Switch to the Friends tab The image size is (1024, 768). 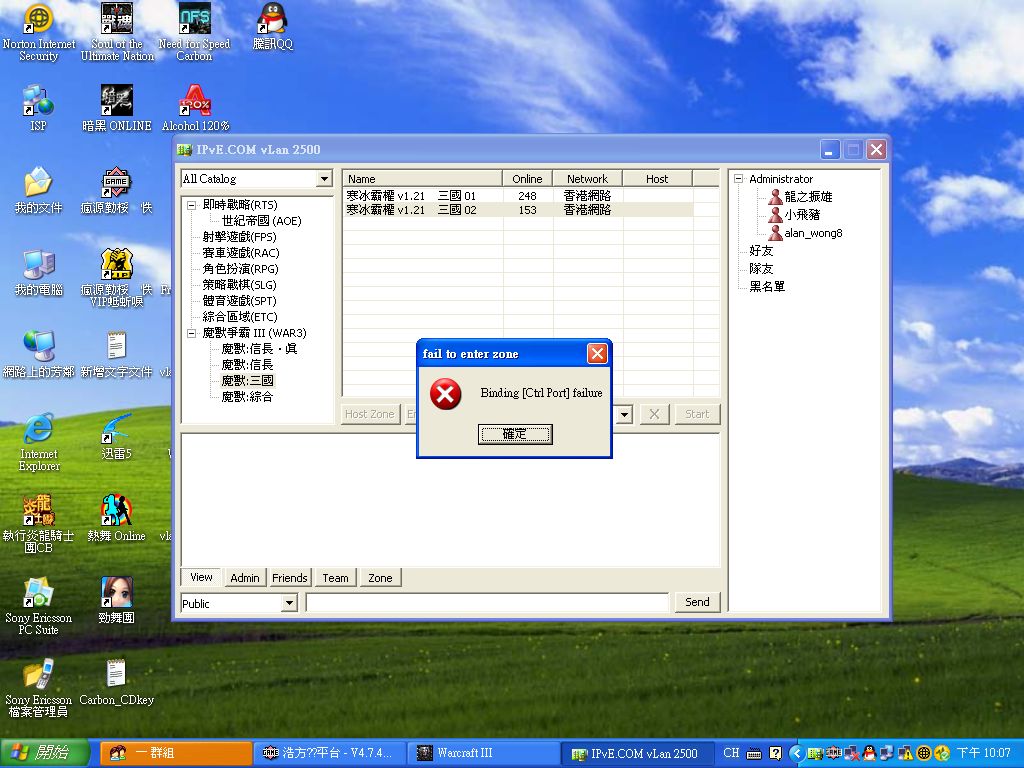(290, 578)
